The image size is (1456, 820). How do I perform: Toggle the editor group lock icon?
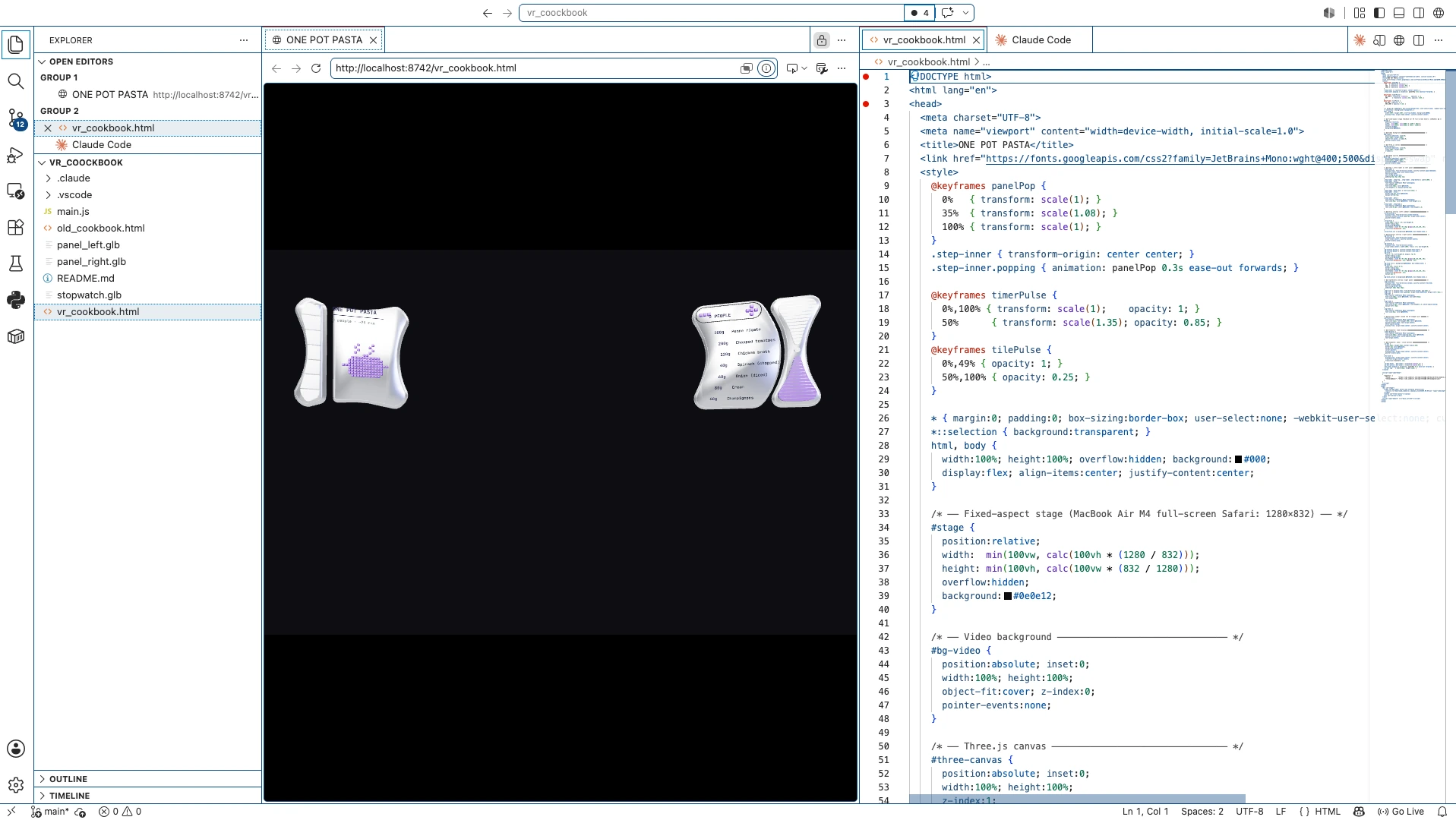[822, 40]
